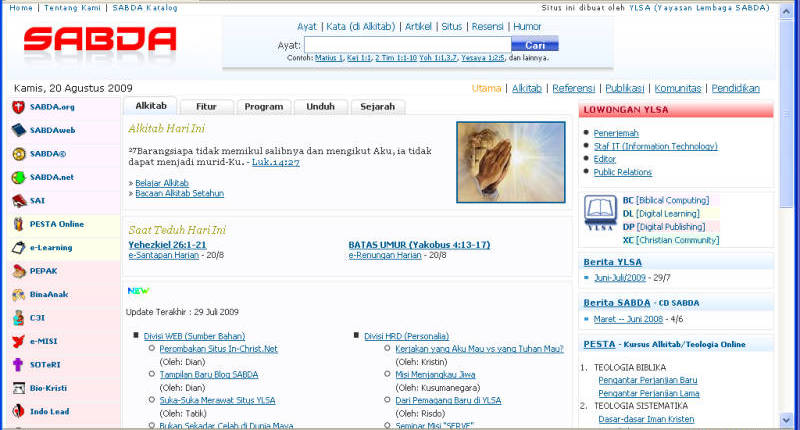Open the Public Relations job link
800x430 pixels.
[622, 172]
